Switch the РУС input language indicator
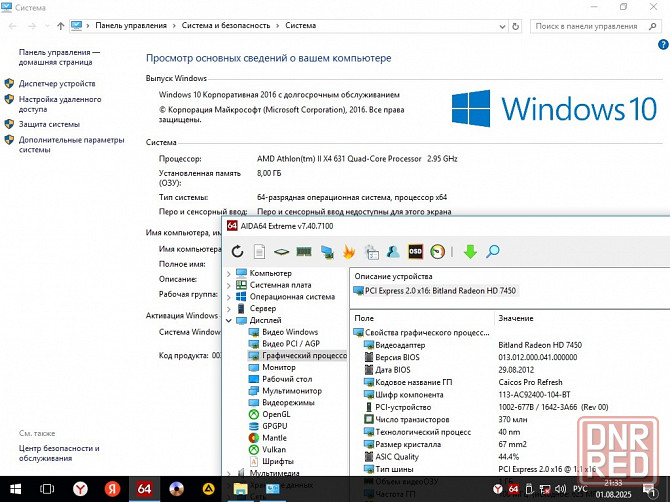670x502 pixels. tap(580, 489)
